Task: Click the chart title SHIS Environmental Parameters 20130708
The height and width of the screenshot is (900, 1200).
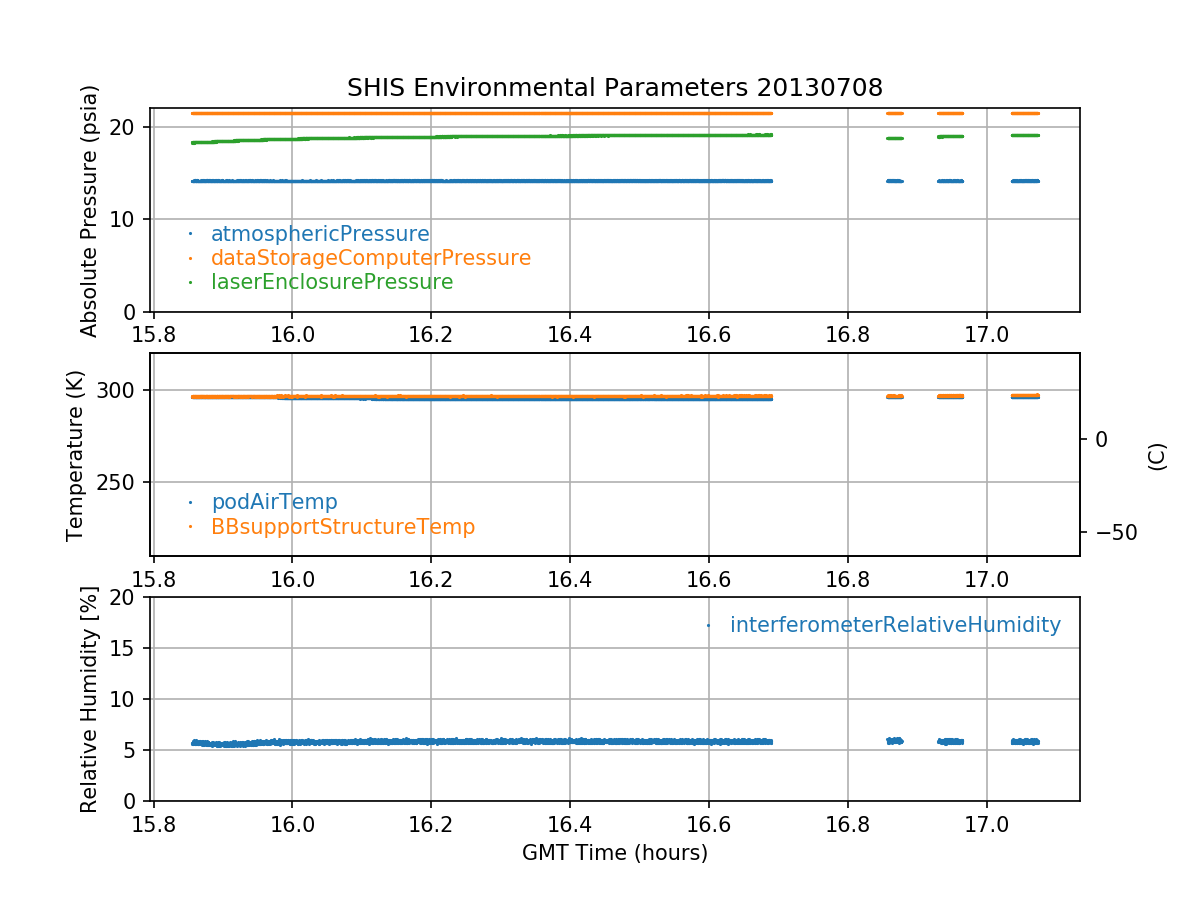Action: pos(614,88)
